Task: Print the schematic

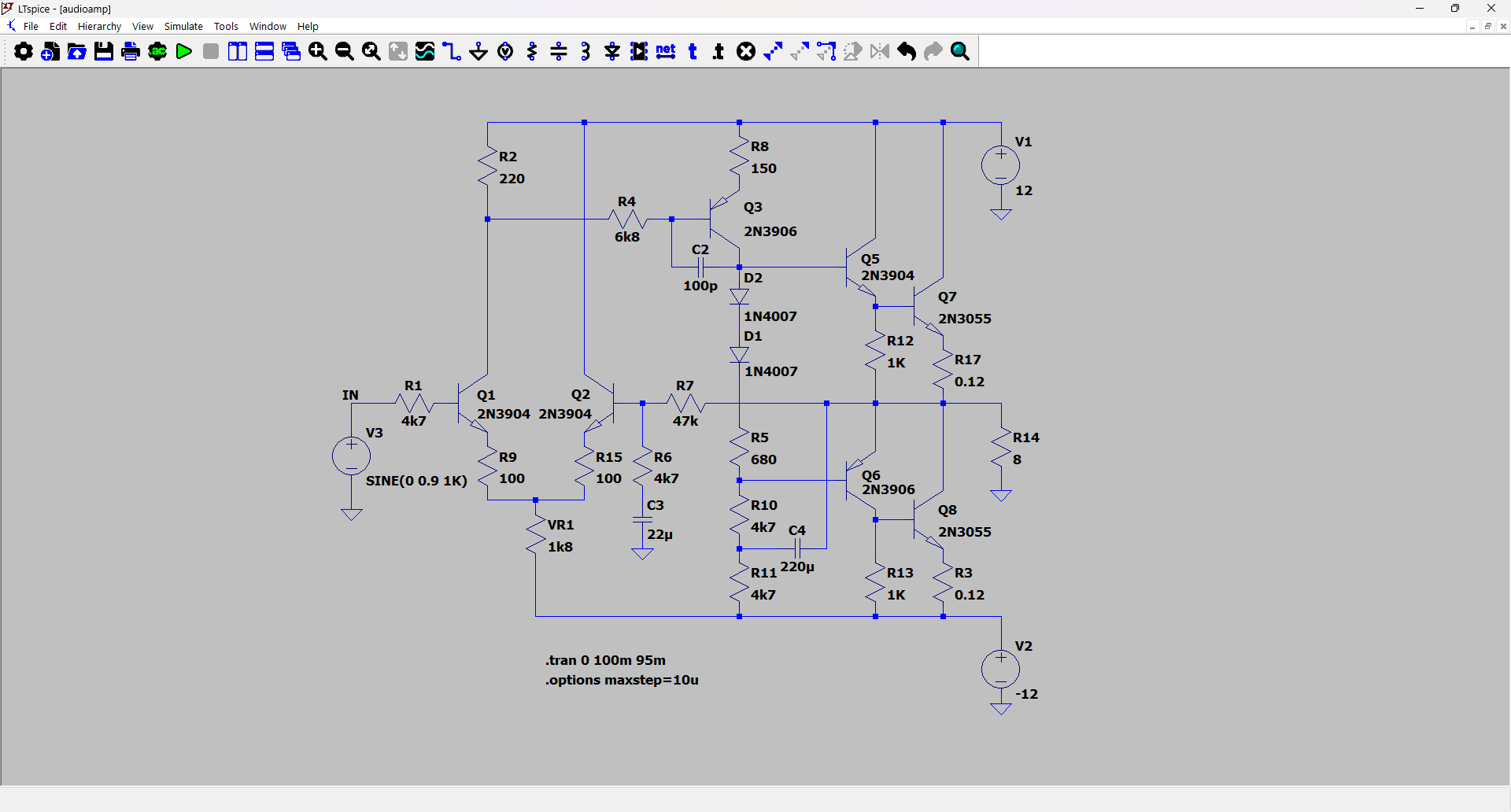Action: [131, 52]
